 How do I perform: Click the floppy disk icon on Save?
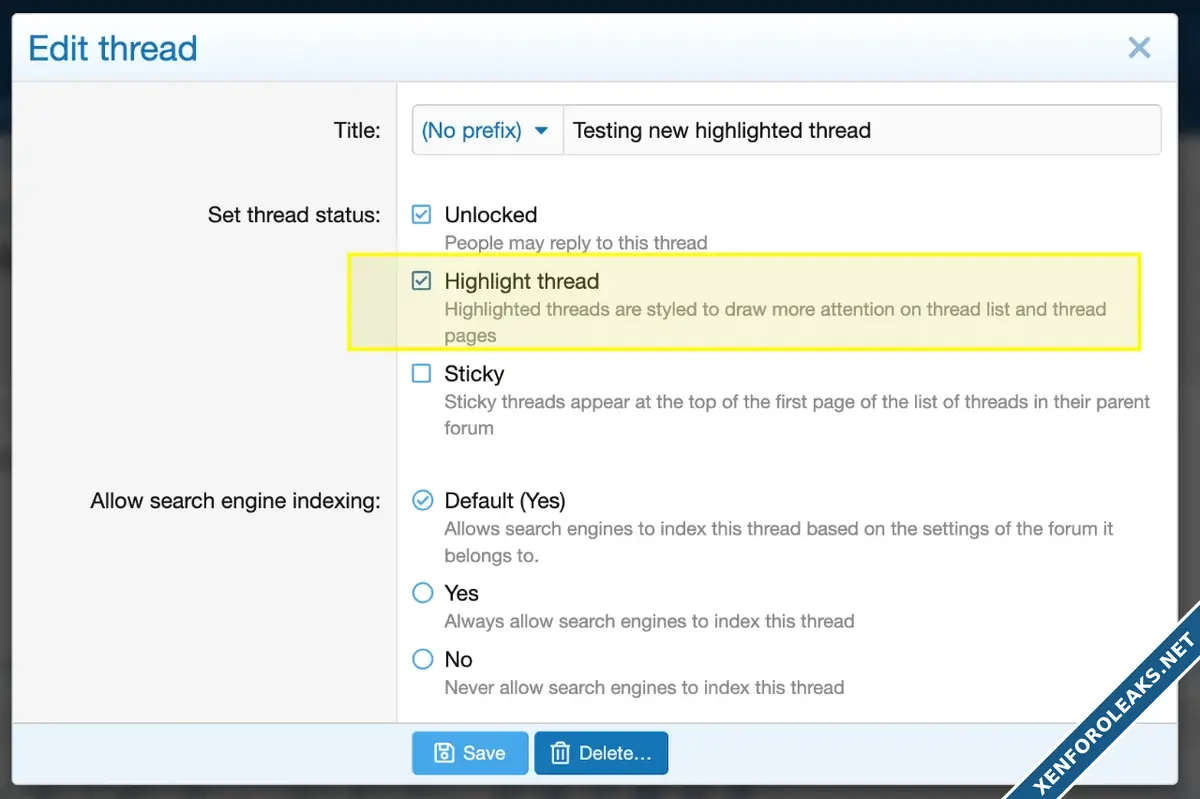[444, 753]
